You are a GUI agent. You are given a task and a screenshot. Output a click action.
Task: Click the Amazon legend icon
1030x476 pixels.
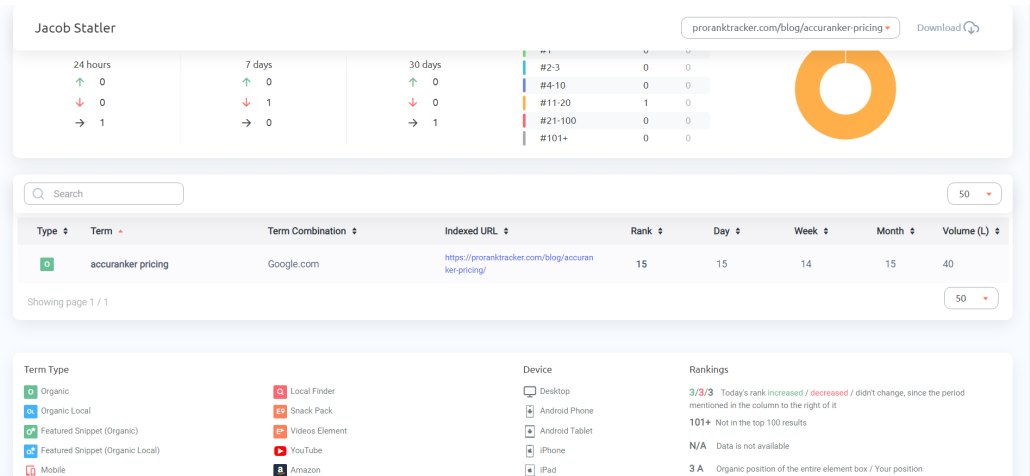(280, 471)
